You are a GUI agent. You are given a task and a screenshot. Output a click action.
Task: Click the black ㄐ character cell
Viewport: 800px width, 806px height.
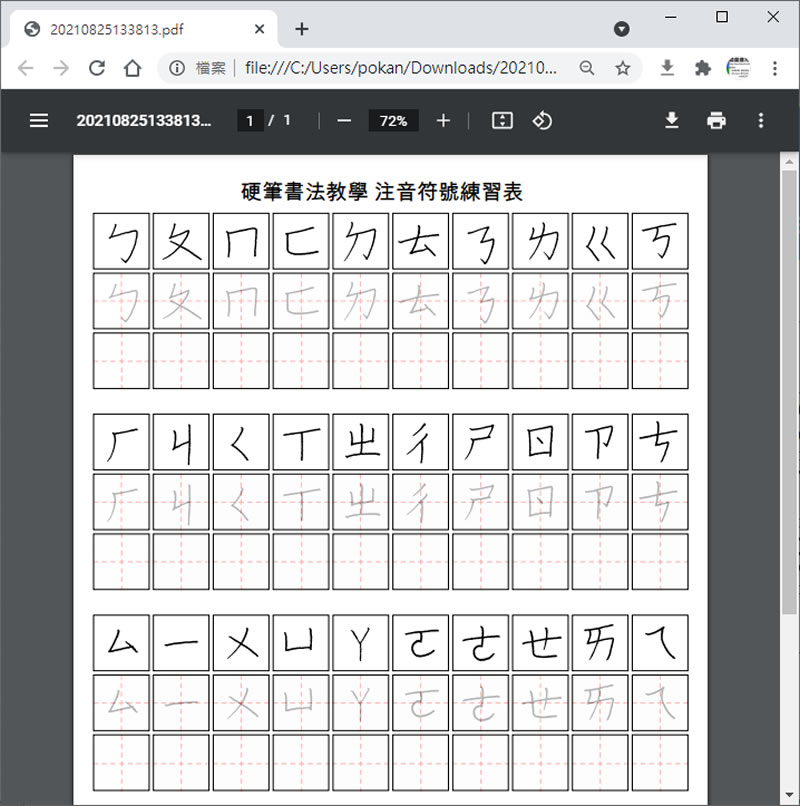tap(181, 442)
